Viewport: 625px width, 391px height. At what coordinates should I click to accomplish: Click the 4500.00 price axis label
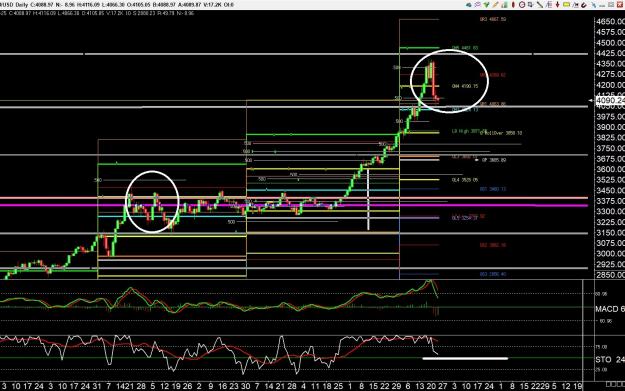pos(610,43)
